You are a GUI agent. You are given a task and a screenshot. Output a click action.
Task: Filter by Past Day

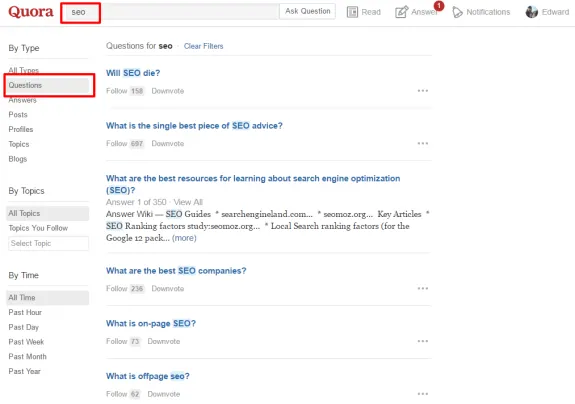coord(23,327)
